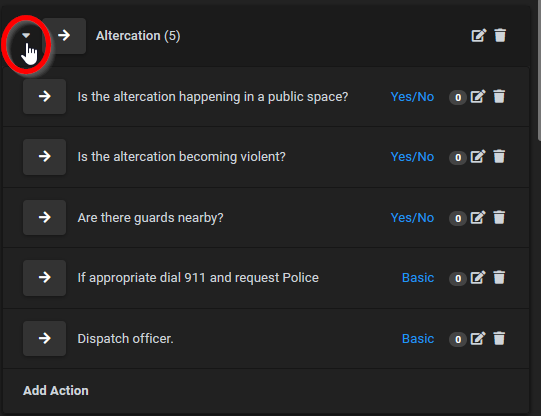This screenshot has width=541, height=416.
Task: Edit the public space question
Action: point(478,97)
